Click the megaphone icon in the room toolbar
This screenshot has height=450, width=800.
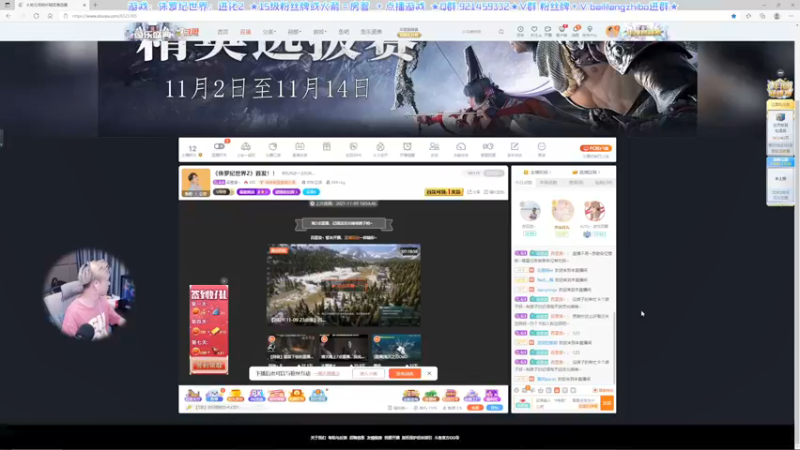[488, 147]
